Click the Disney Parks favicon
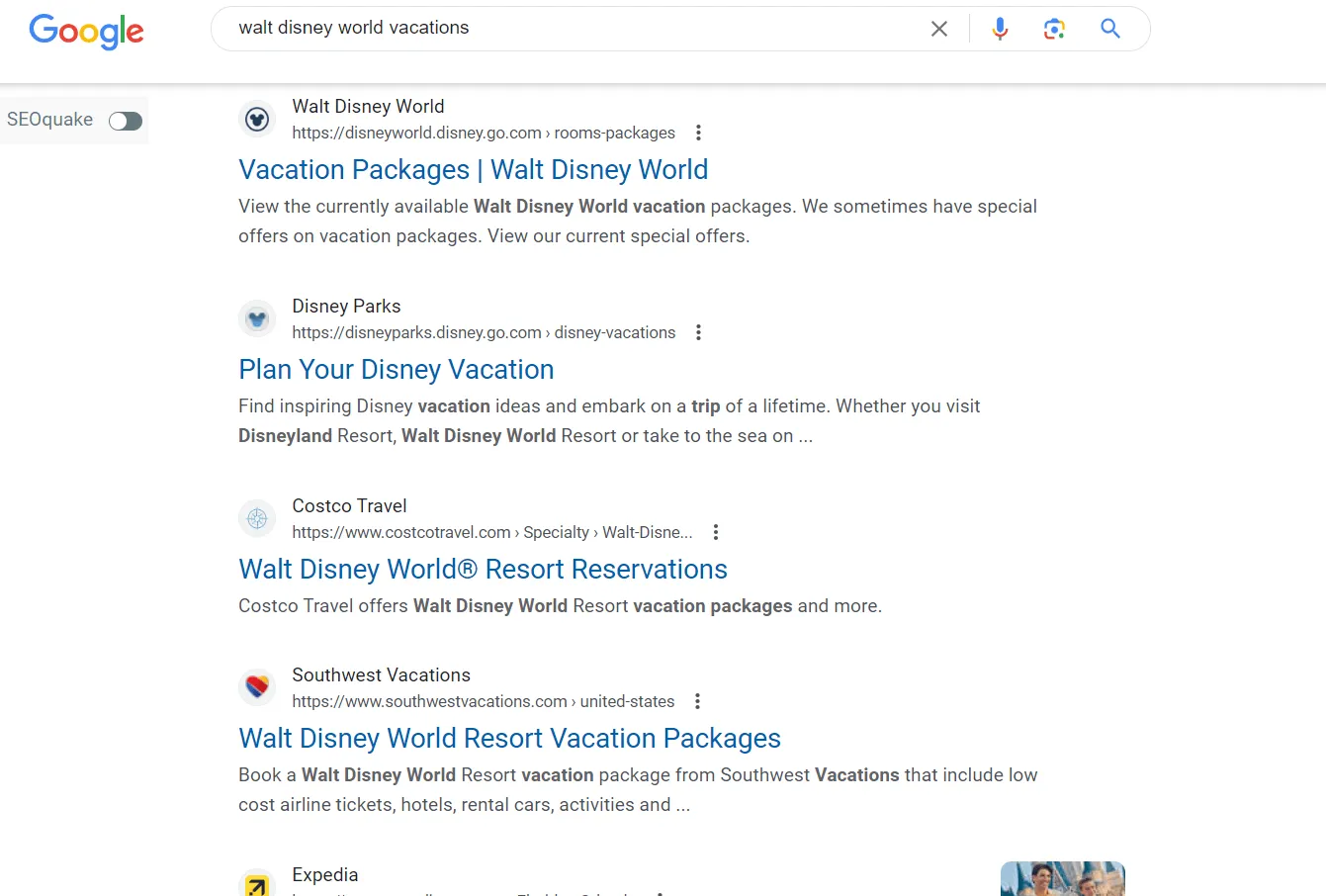The height and width of the screenshot is (896, 1326). pyautogui.click(x=257, y=318)
